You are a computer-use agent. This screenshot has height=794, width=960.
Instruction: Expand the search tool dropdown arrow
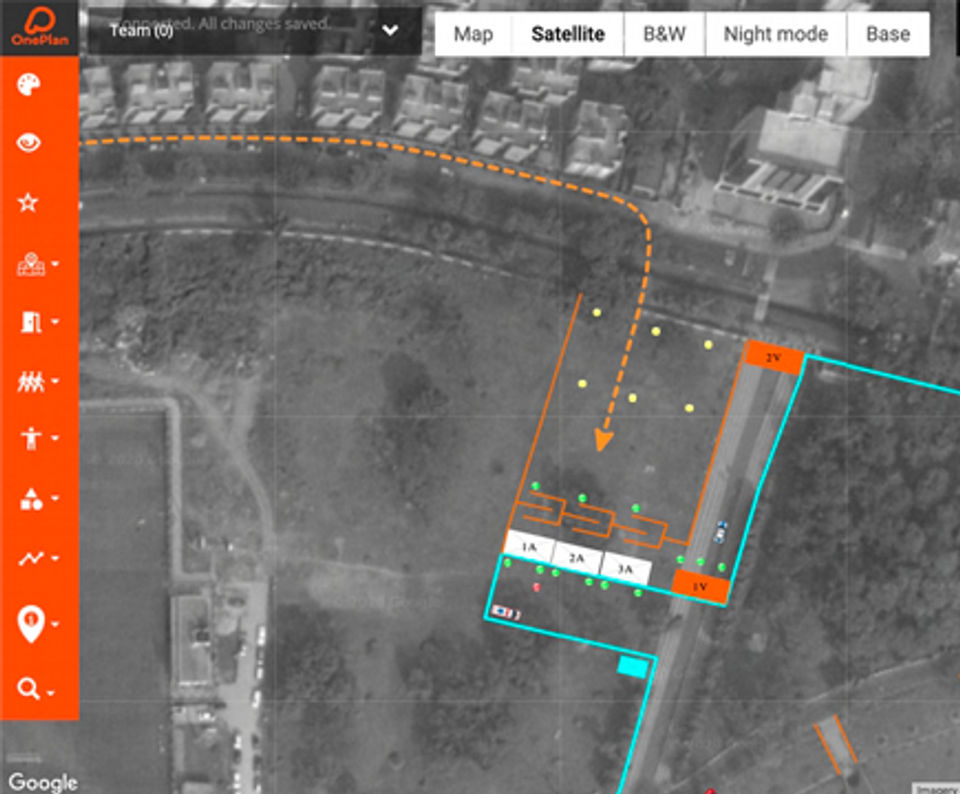51,693
